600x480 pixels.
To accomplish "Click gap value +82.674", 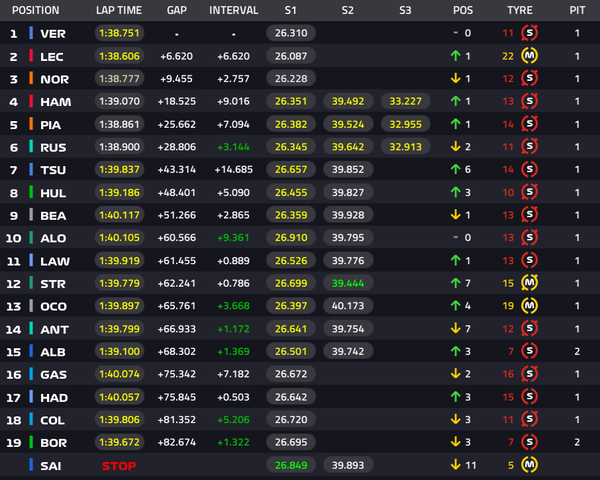I will pos(177,442).
